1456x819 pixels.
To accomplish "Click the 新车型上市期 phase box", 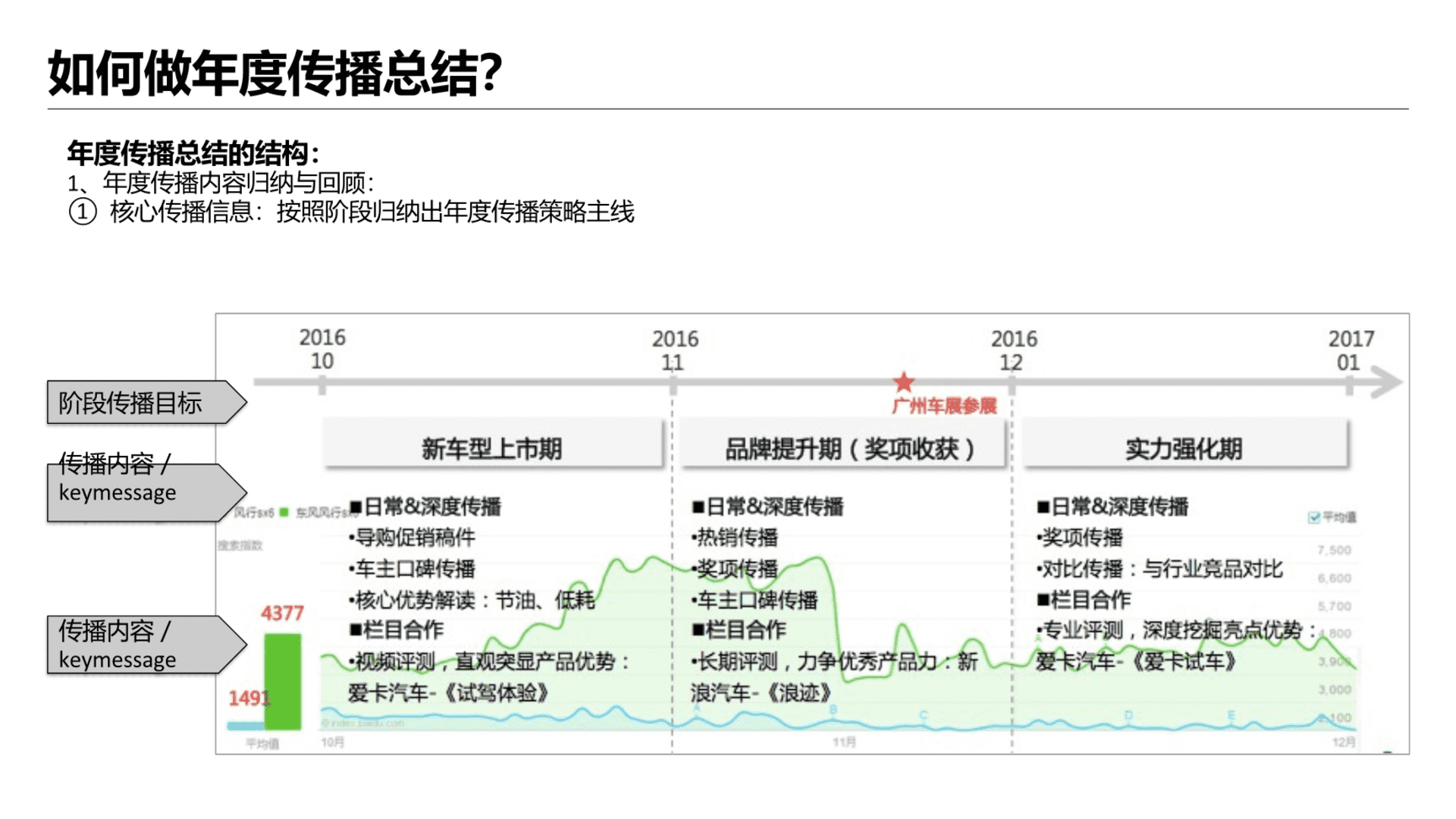I will pos(492,448).
